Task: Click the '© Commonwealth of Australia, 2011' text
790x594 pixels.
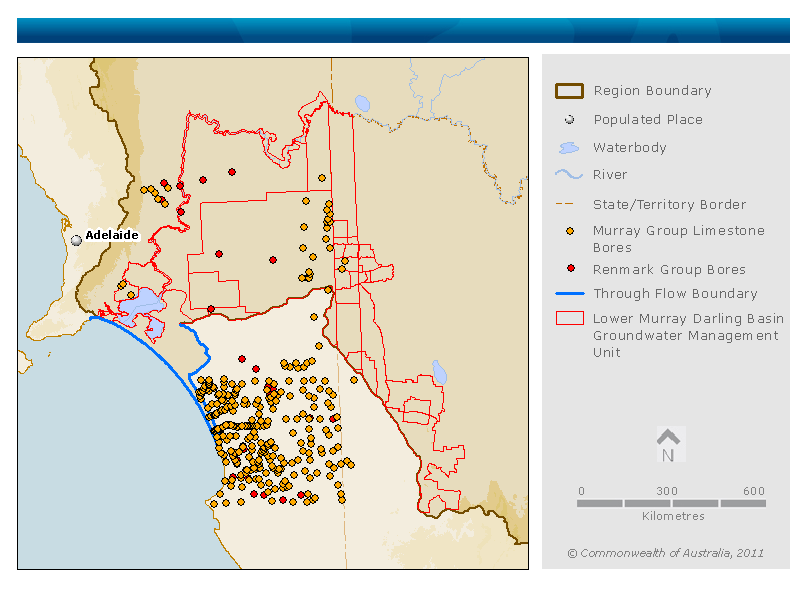Action: coord(666,553)
